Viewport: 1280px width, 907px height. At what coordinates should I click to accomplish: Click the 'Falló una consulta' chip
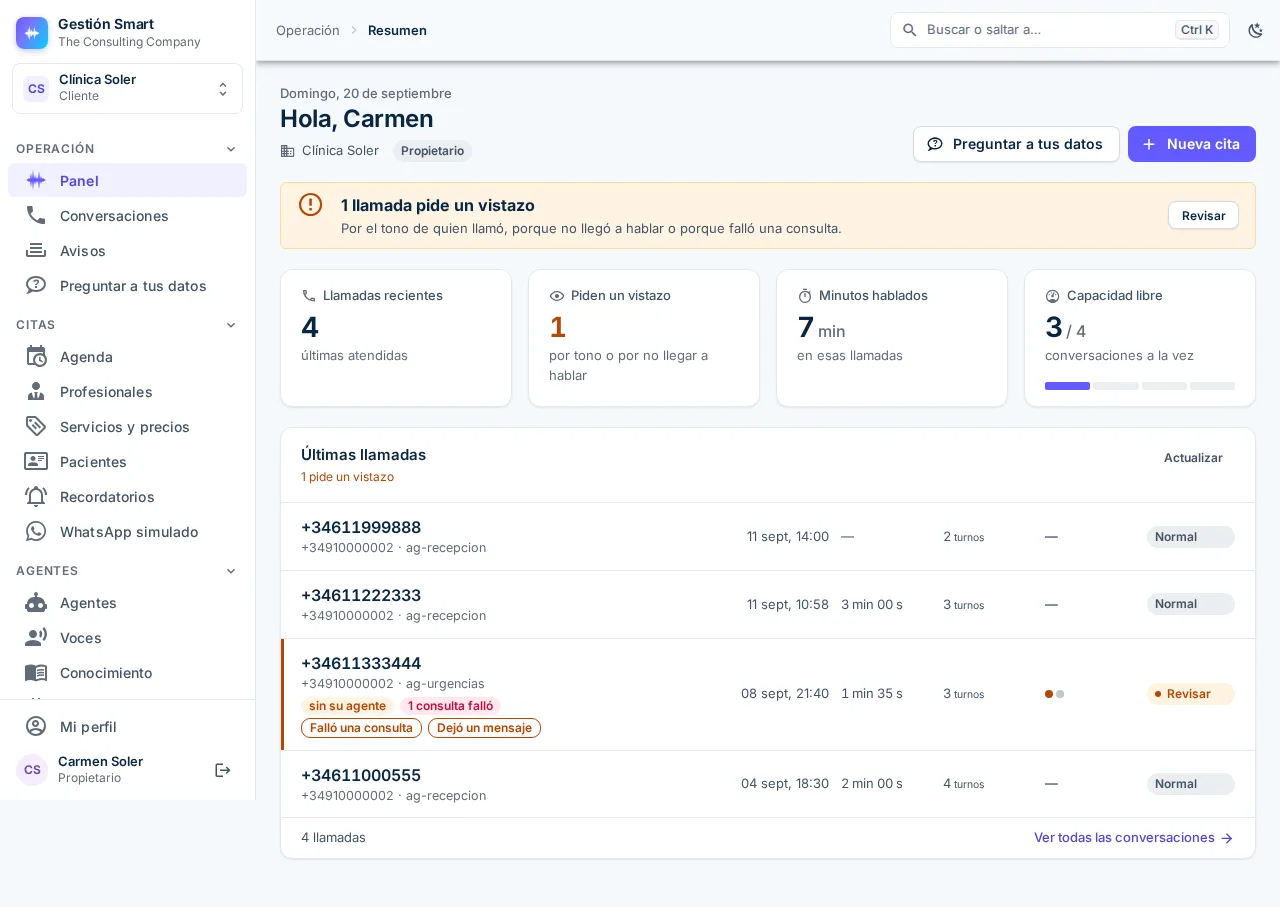coord(361,728)
